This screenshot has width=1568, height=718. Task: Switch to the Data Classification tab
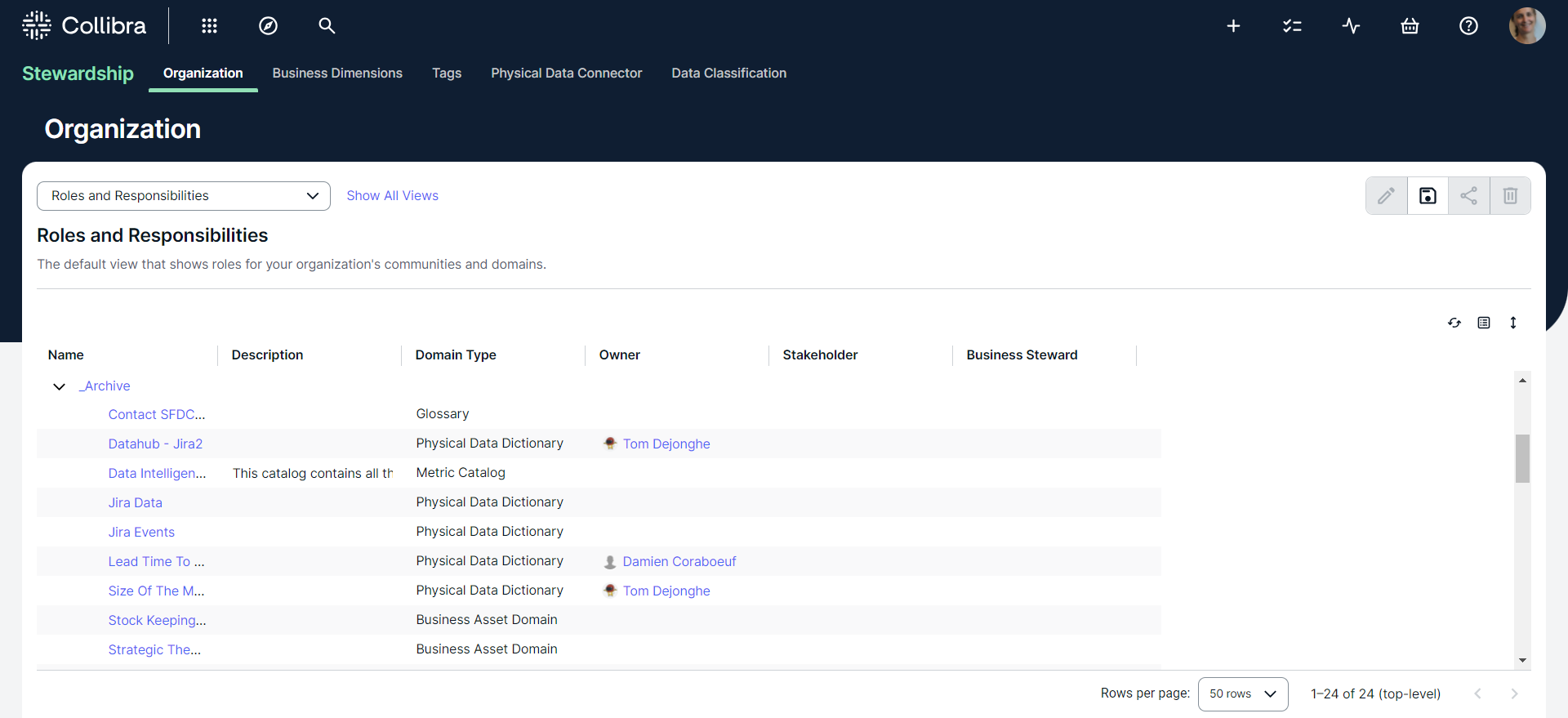[x=728, y=74]
